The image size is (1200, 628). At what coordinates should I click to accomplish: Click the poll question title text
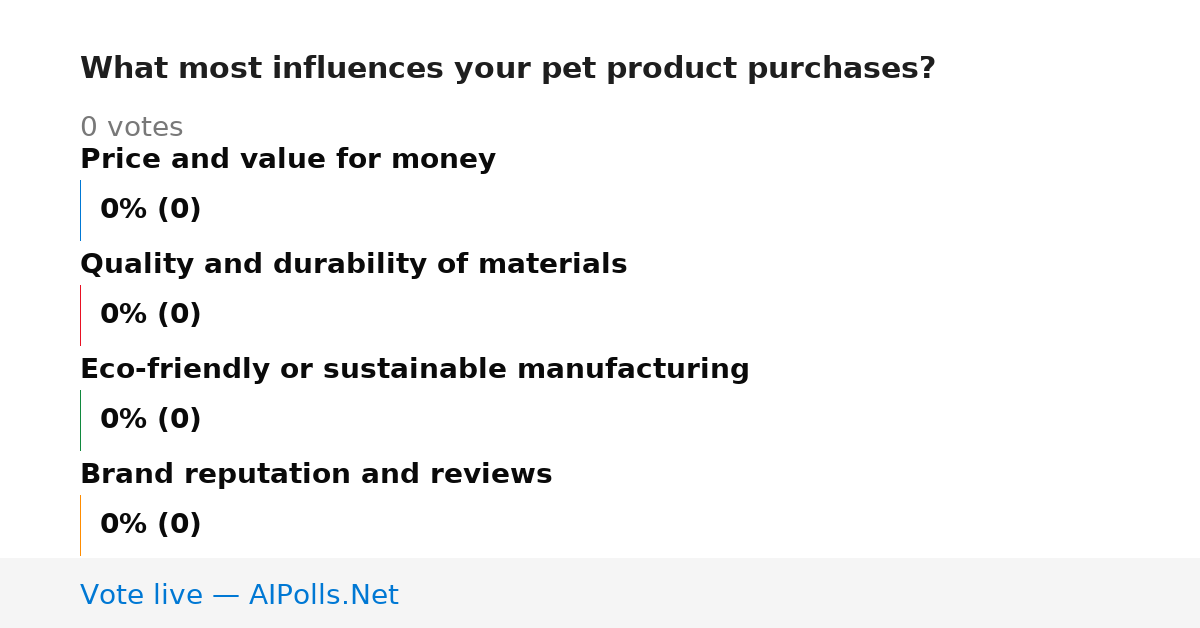507,69
